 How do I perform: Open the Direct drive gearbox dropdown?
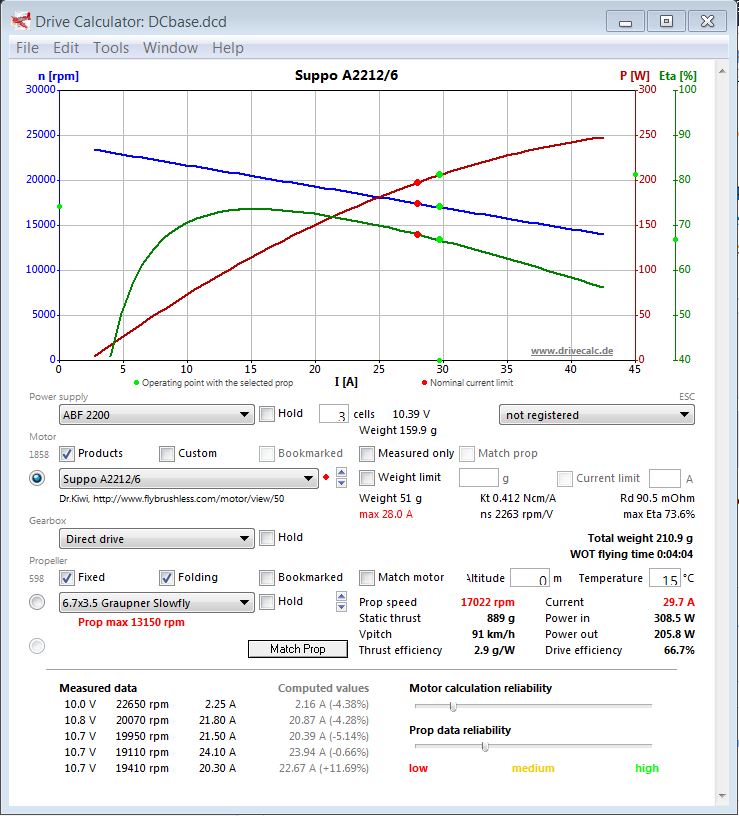(x=156, y=539)
